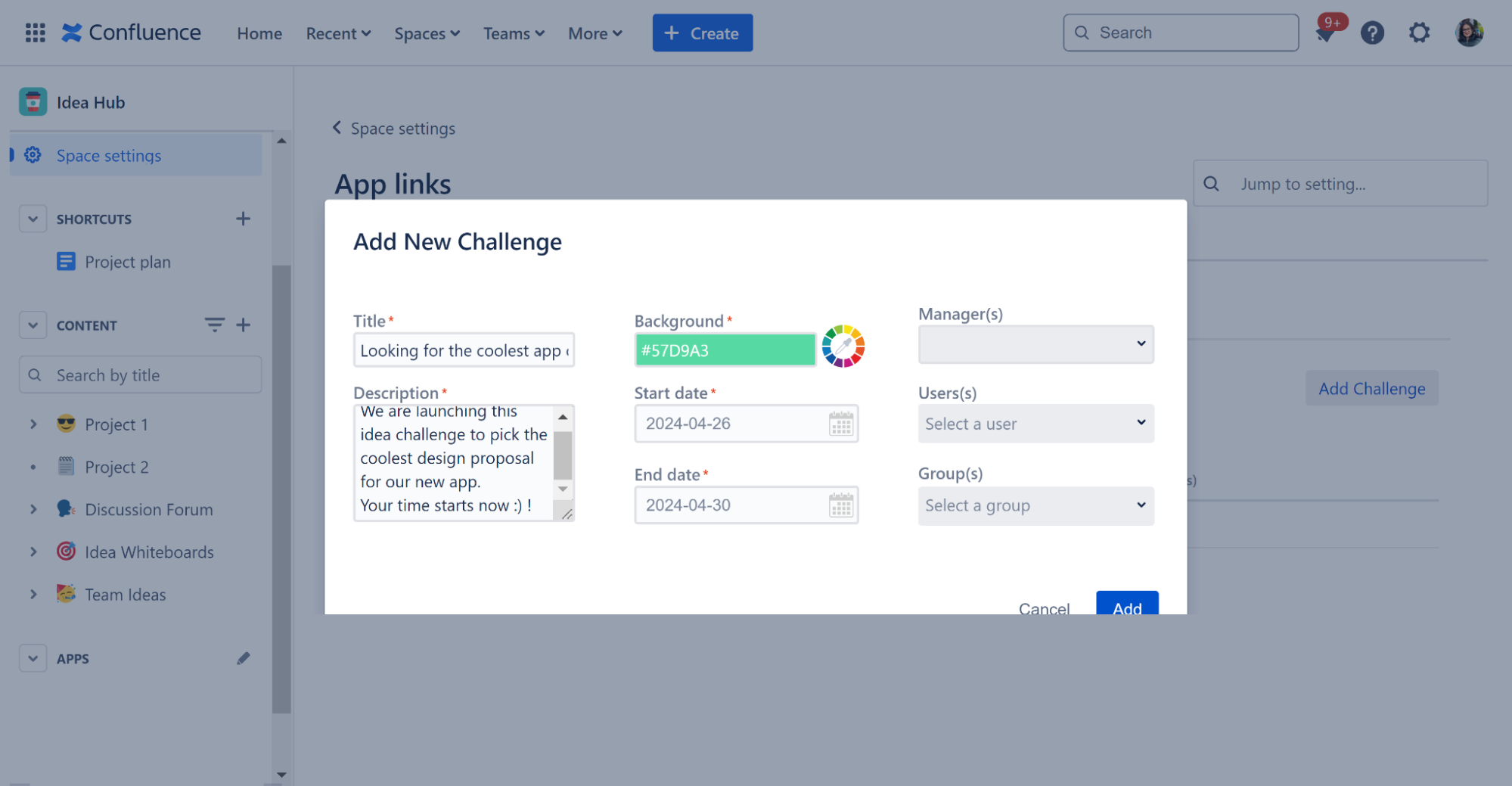Screen dimensions: 1512x786
Task: Open the help menu
Action: click(x=1372, y=33)
